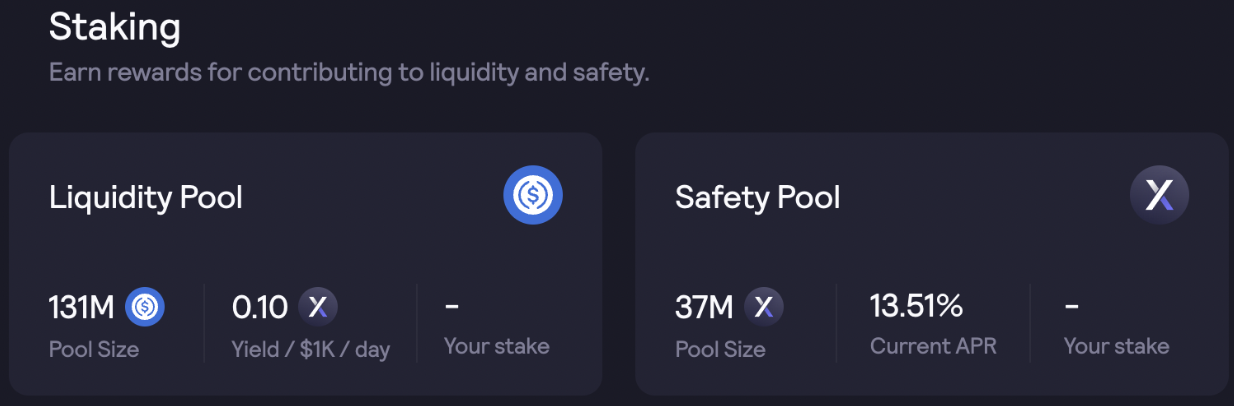Viewport: 1234px width, 406px height.
Task: Select the 13.51% APR value
Action: click(x=917, y=304)
